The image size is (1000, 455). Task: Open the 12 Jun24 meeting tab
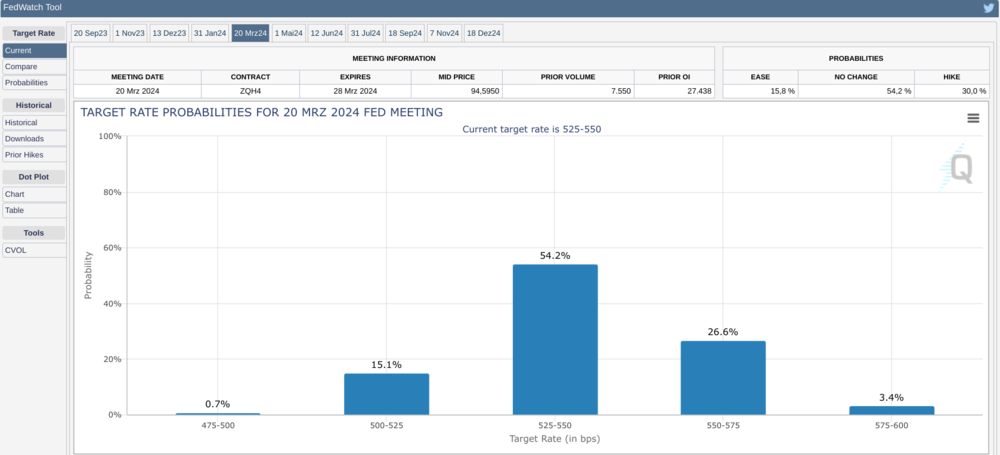tap(326, 33)
